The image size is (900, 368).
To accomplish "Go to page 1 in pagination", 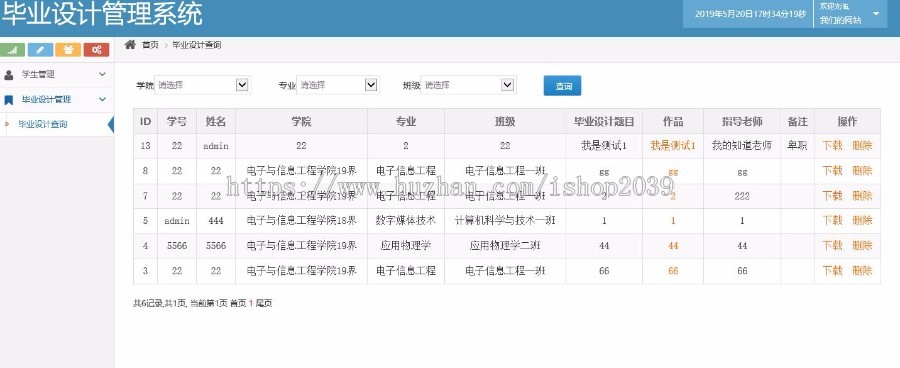I will (251, 303).
